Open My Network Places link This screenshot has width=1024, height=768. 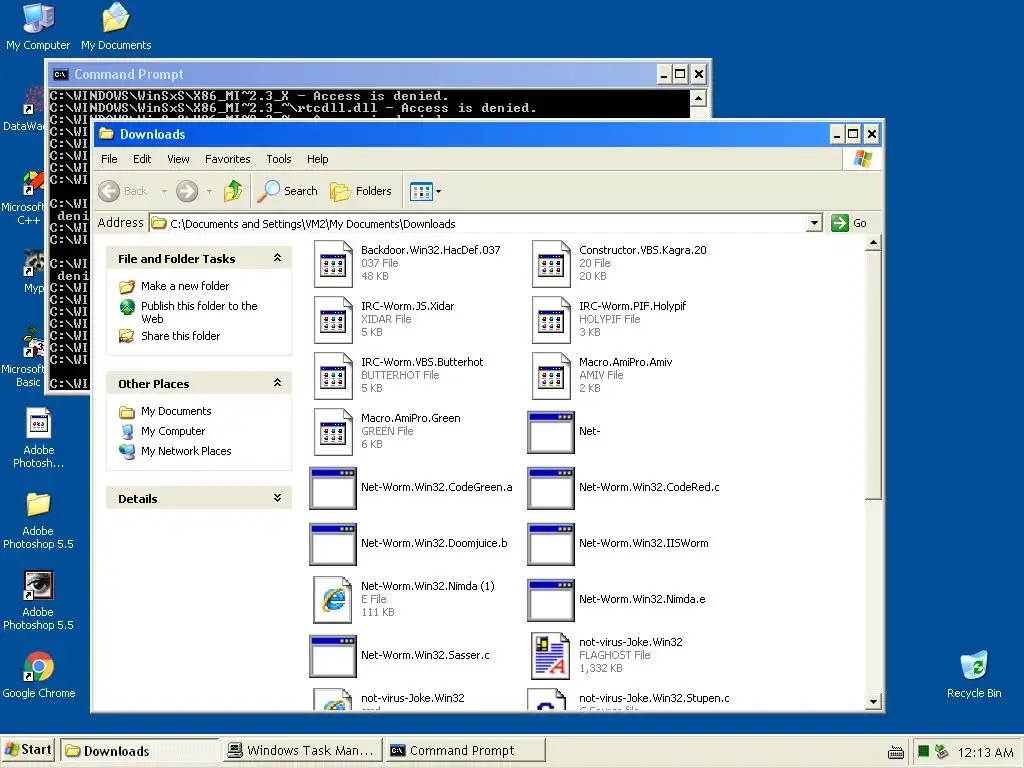click(186, 451)
